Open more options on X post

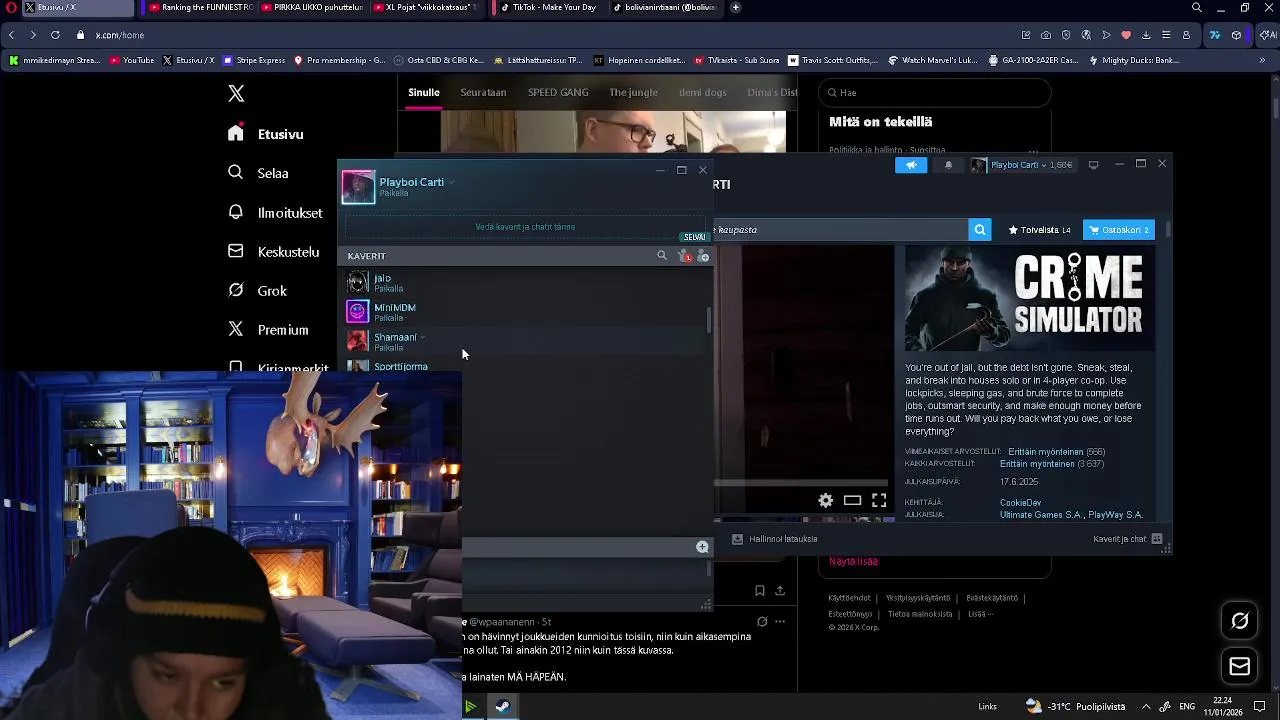click(780, 622)
